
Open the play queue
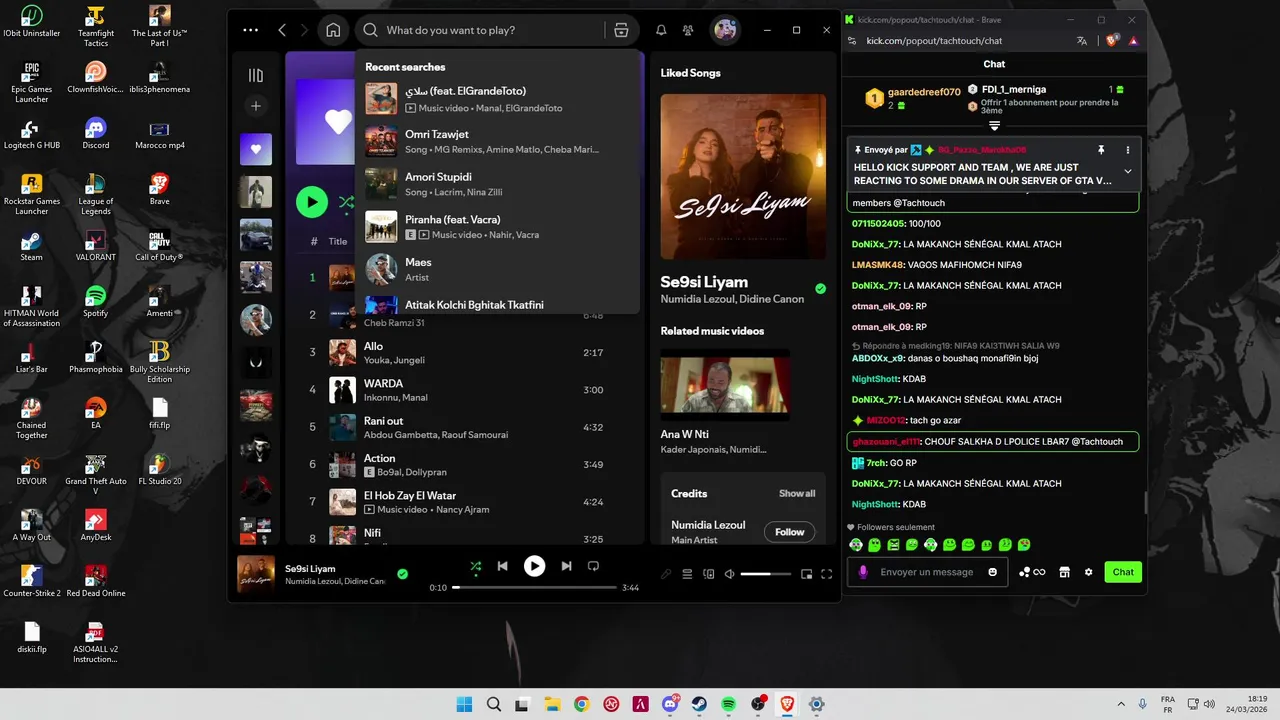(x=687, y=574)
